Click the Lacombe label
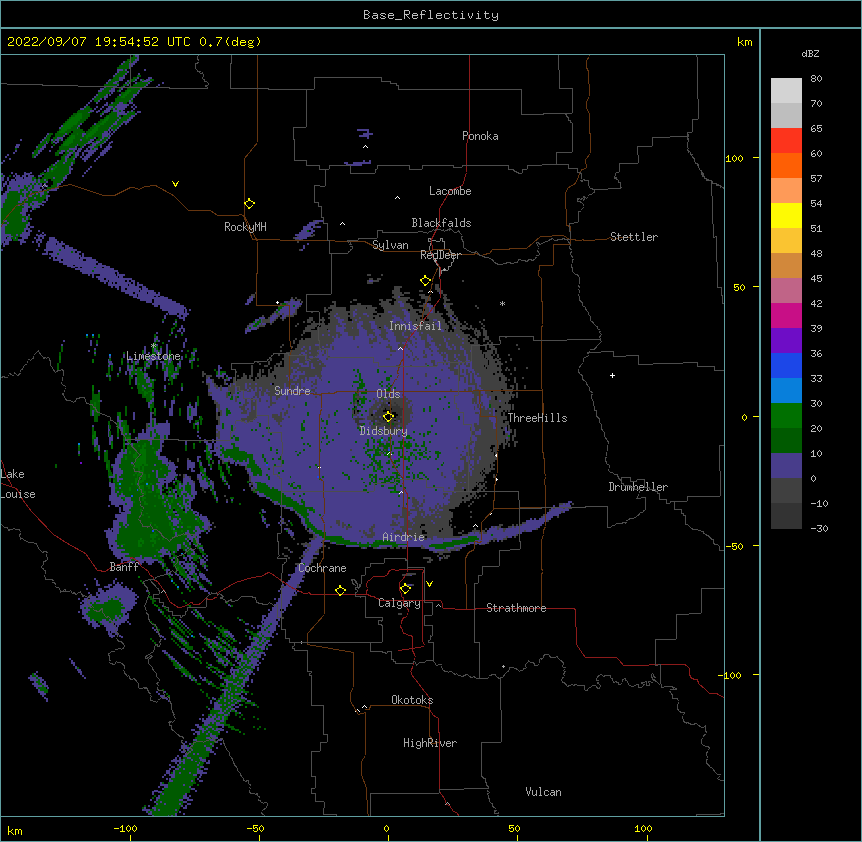Viewport: 862px width, 842px height. [x=450, y=191]
